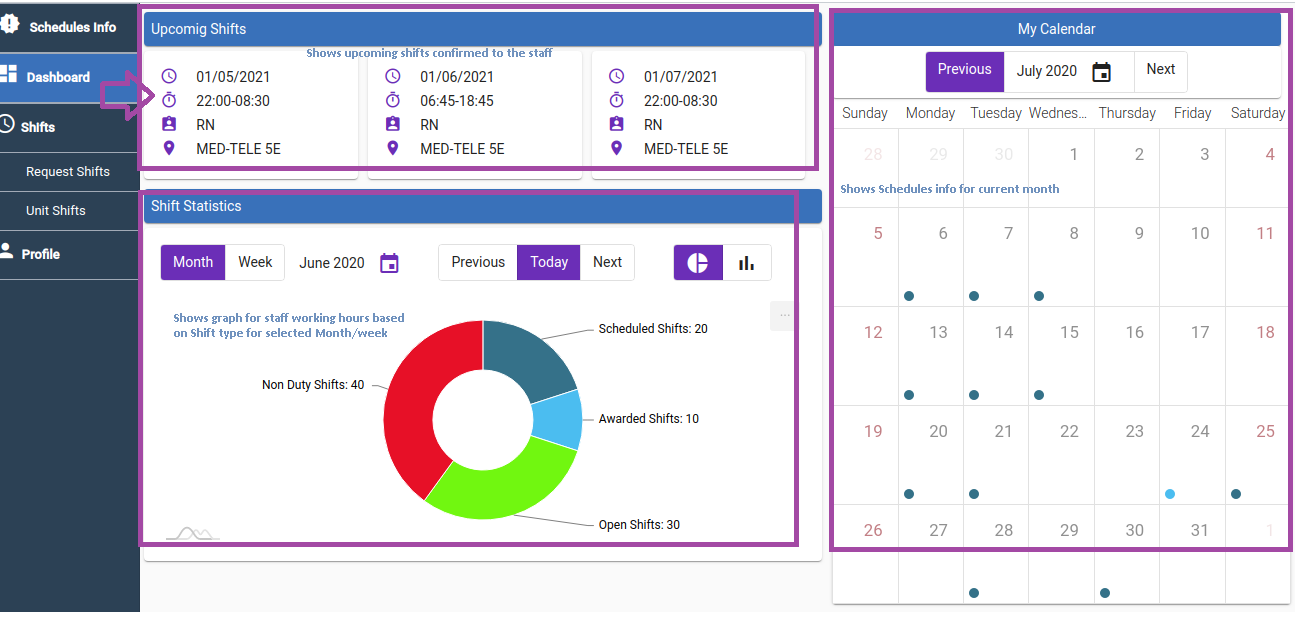
Task: Switch to bar chart view
Action: 746,263
